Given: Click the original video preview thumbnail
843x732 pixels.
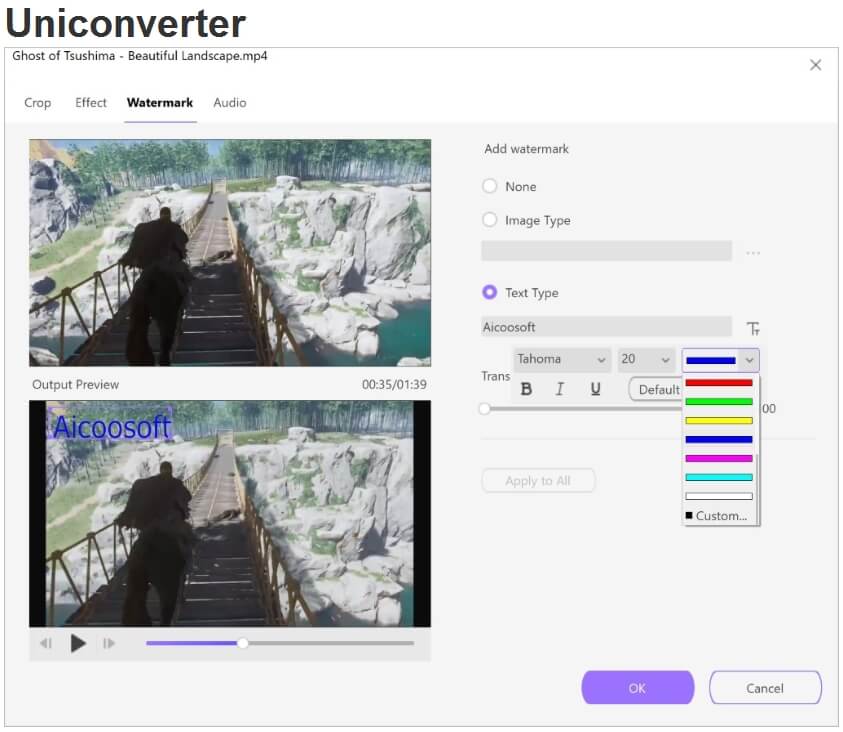Looking at the screenshot, I should [x=230, y=253].
